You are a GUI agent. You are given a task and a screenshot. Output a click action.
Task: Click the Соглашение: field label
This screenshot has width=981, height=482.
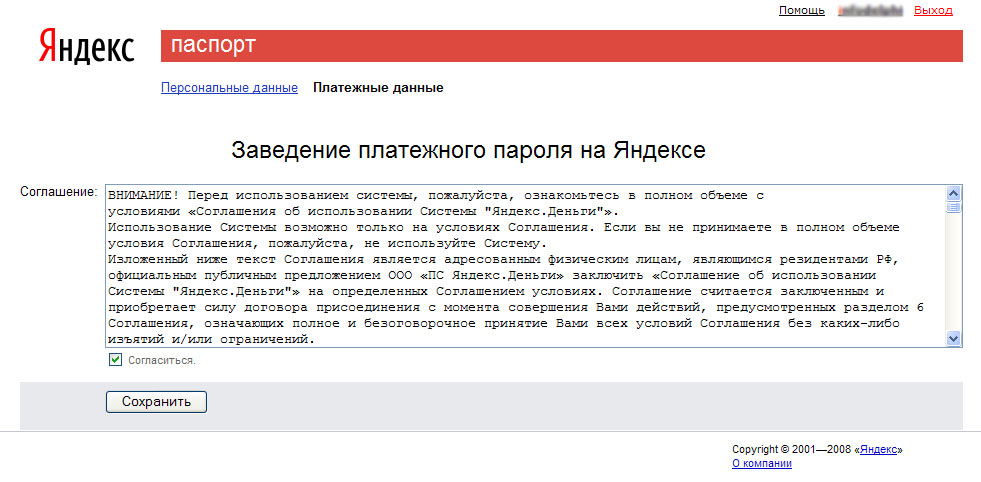(x=59, y=191)
